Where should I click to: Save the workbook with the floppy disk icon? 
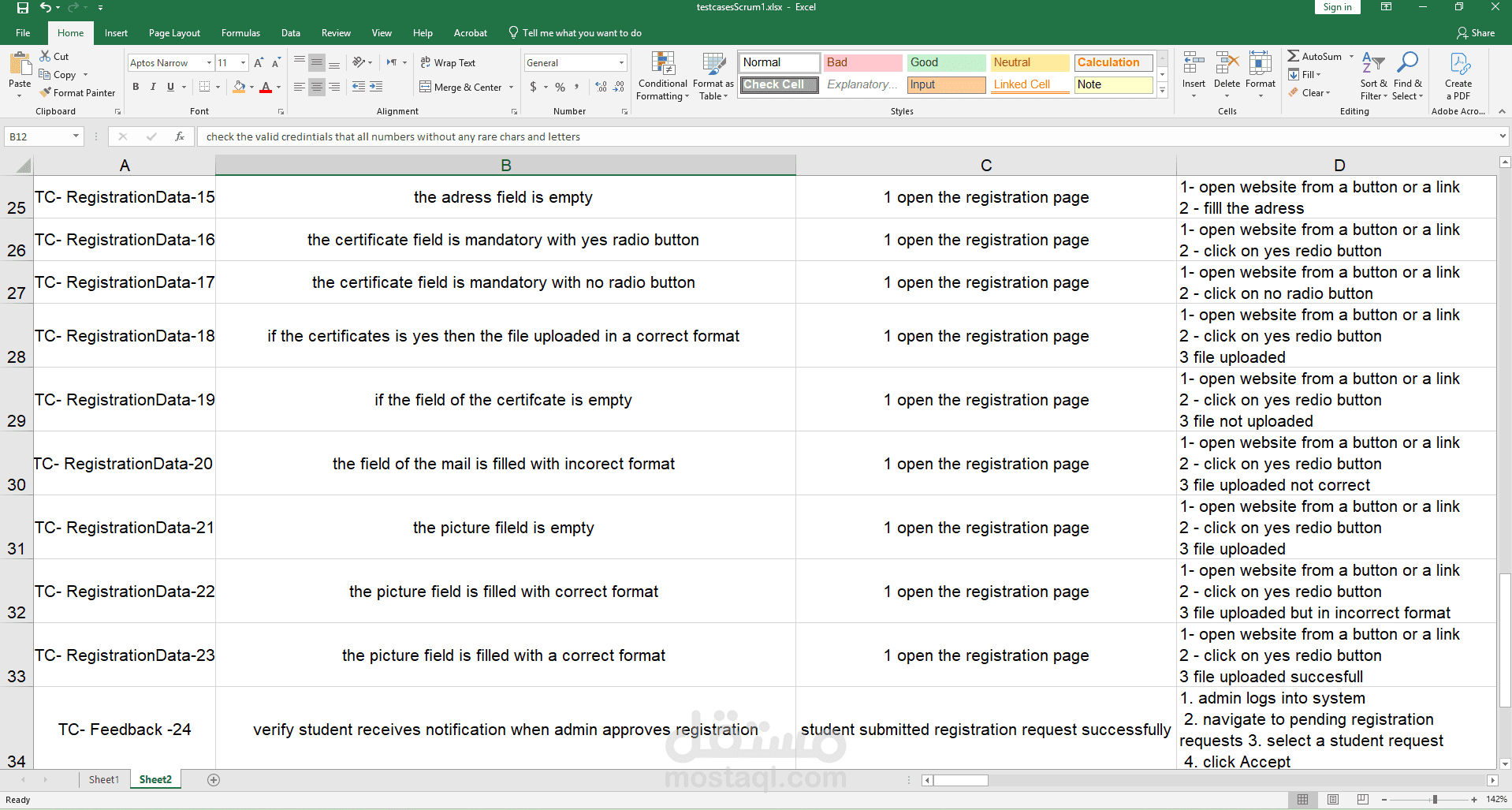[23, 8]
